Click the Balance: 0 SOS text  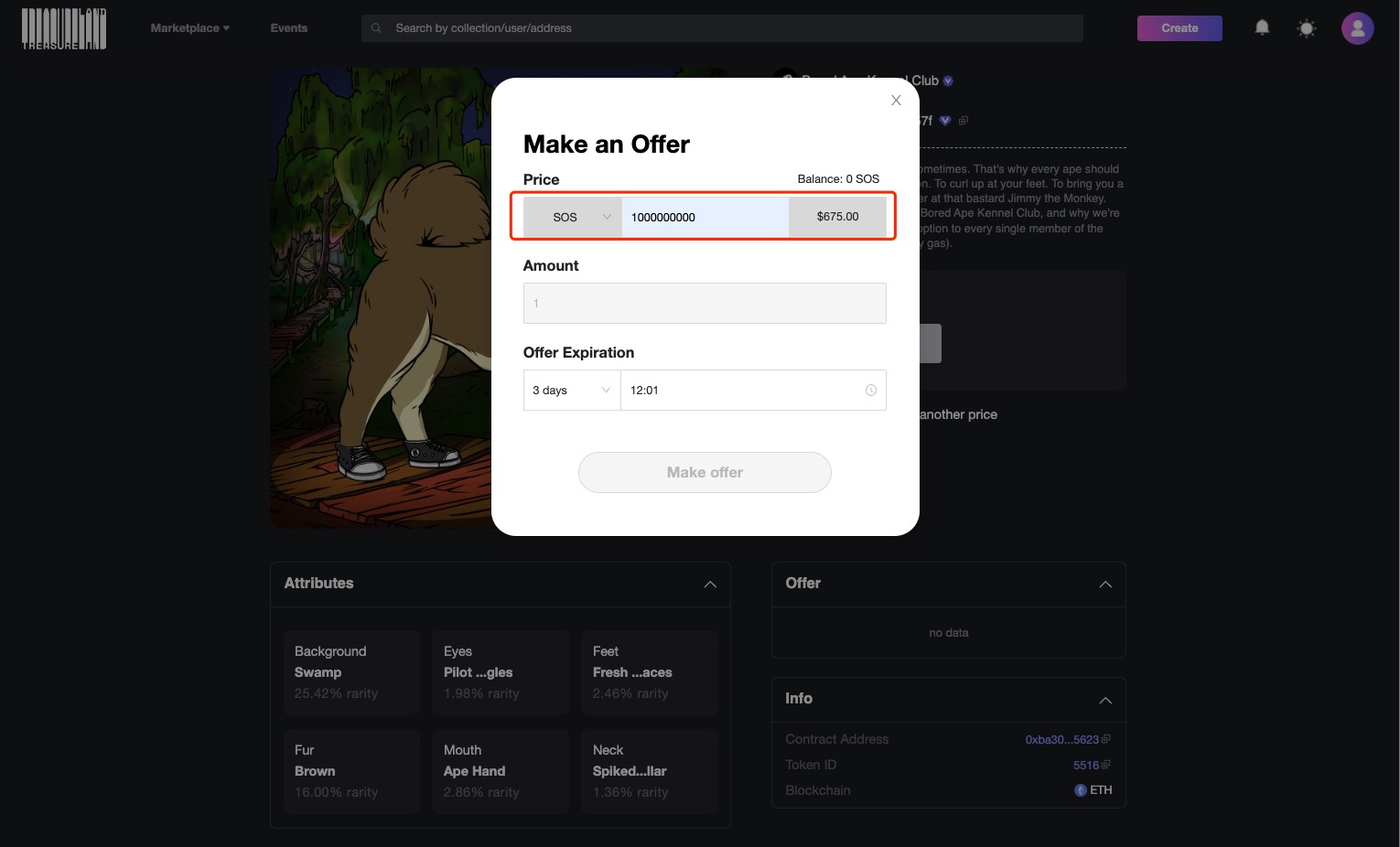pyautogui.click(x=838, y=179)
